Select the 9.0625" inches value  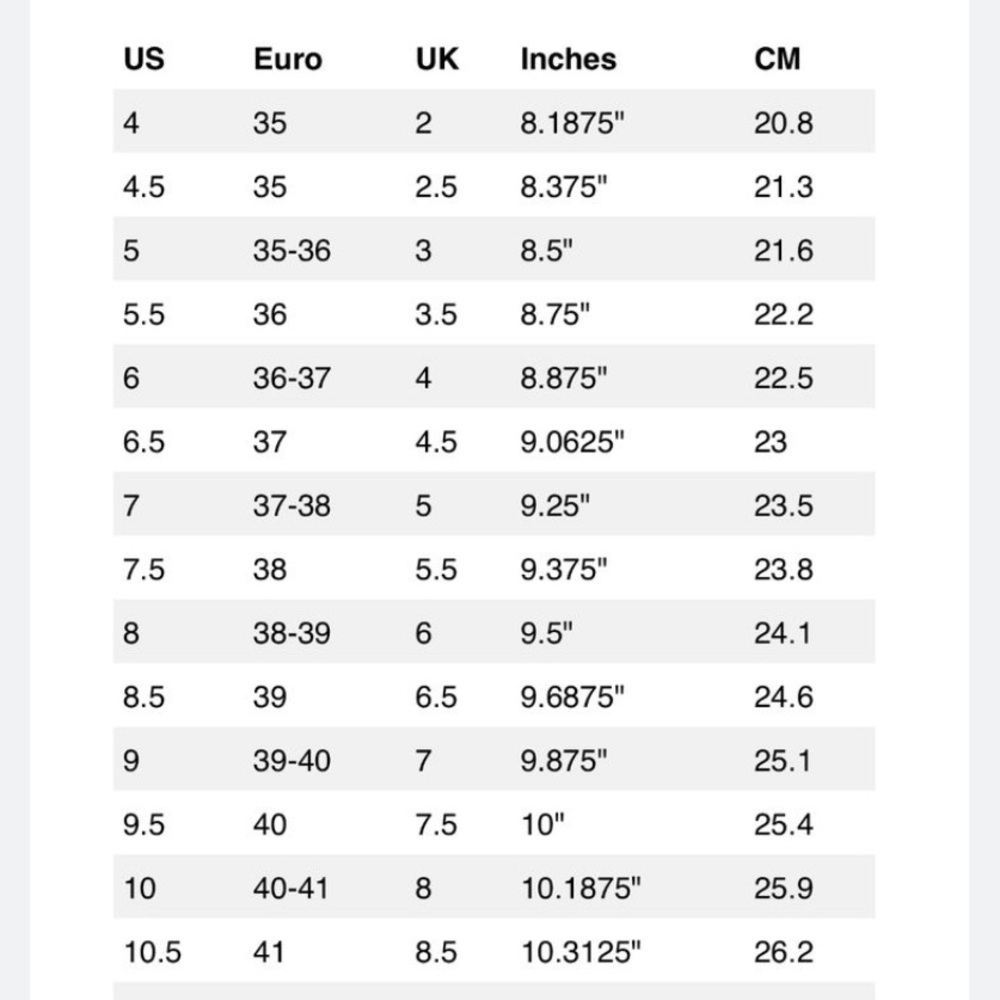pyautogui.click(x=572, y=441)
